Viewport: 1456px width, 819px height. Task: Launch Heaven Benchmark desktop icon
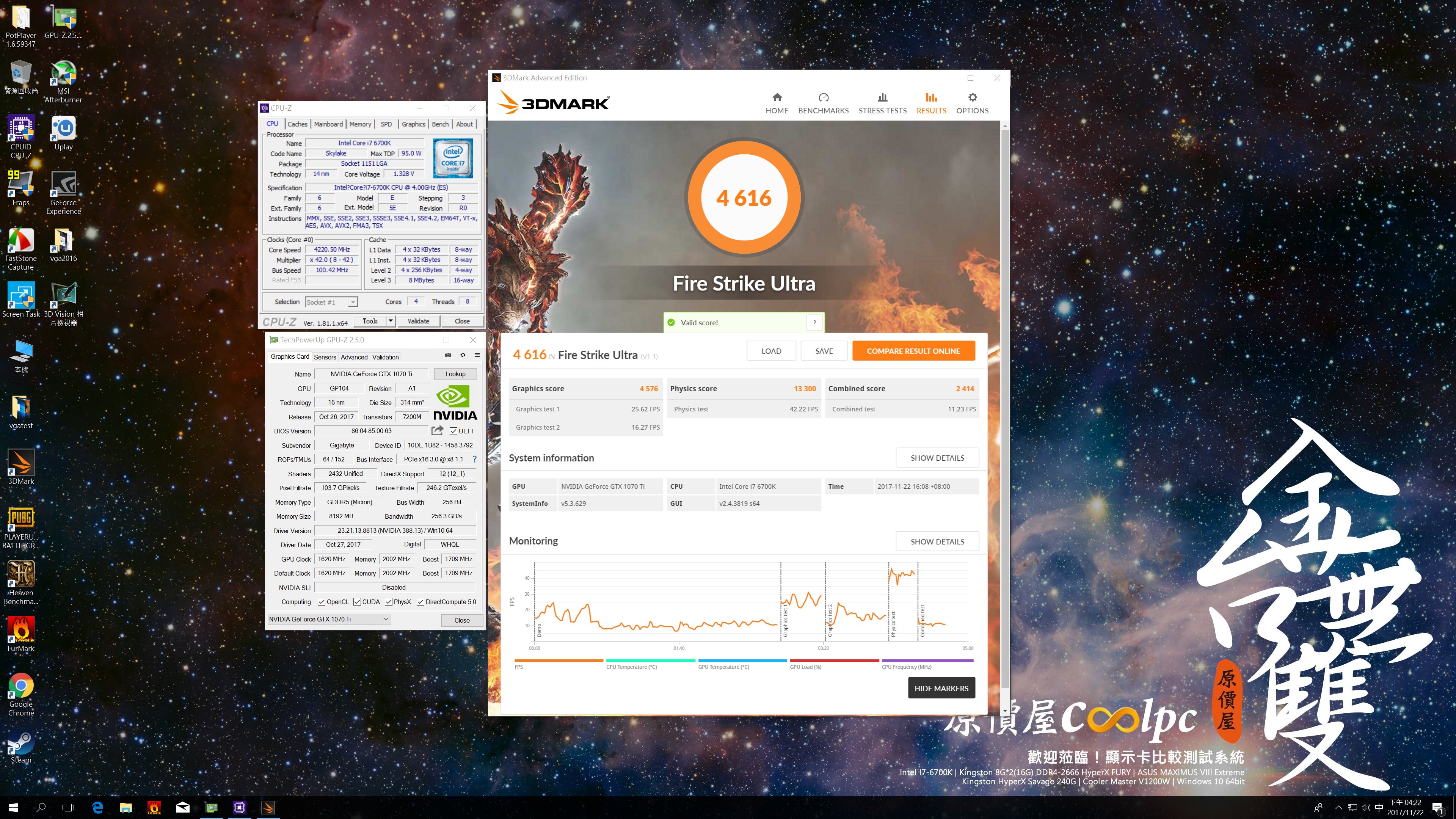click(x=21, y=583)
